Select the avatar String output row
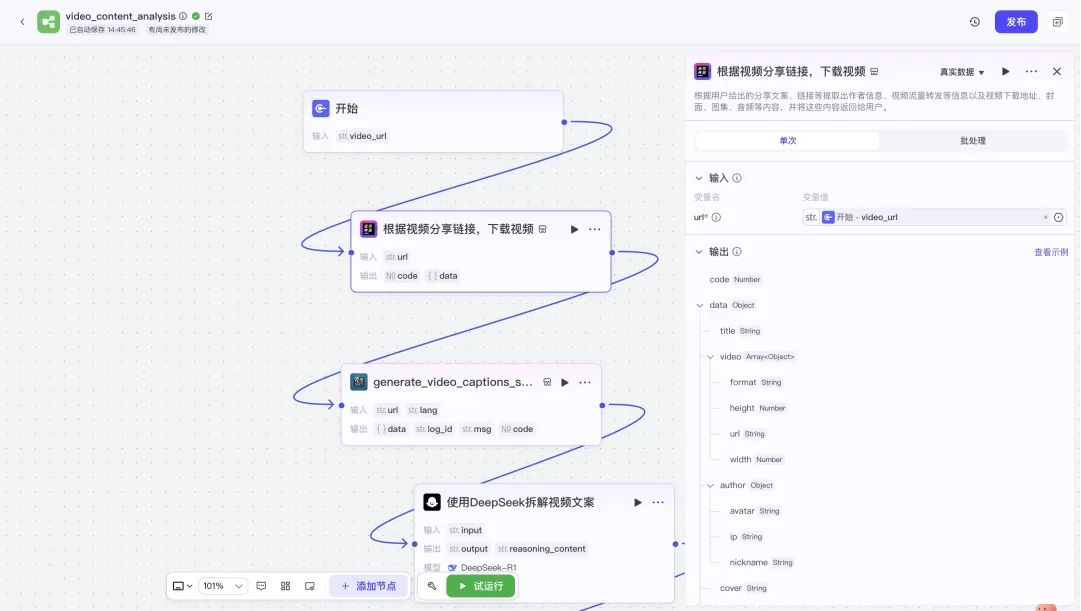This screenshot has width=1081, height=611. tap(754, 511)
